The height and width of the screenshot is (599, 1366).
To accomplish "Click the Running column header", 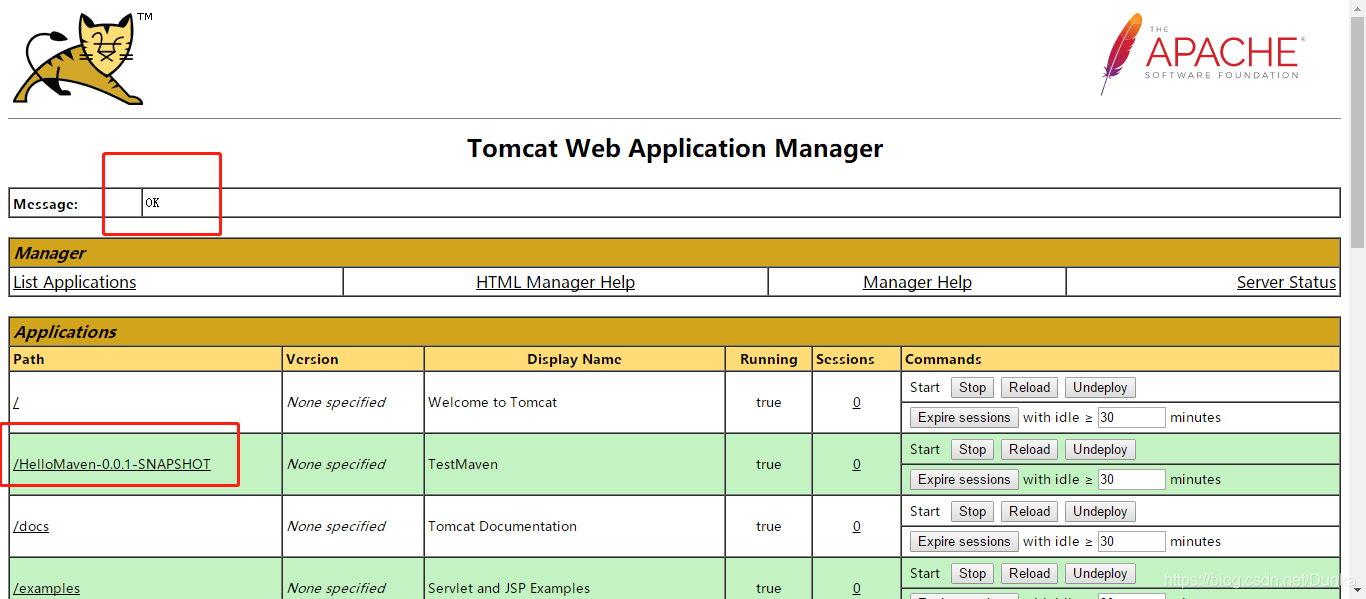I will pyautogui.click(x=768, y=359).
